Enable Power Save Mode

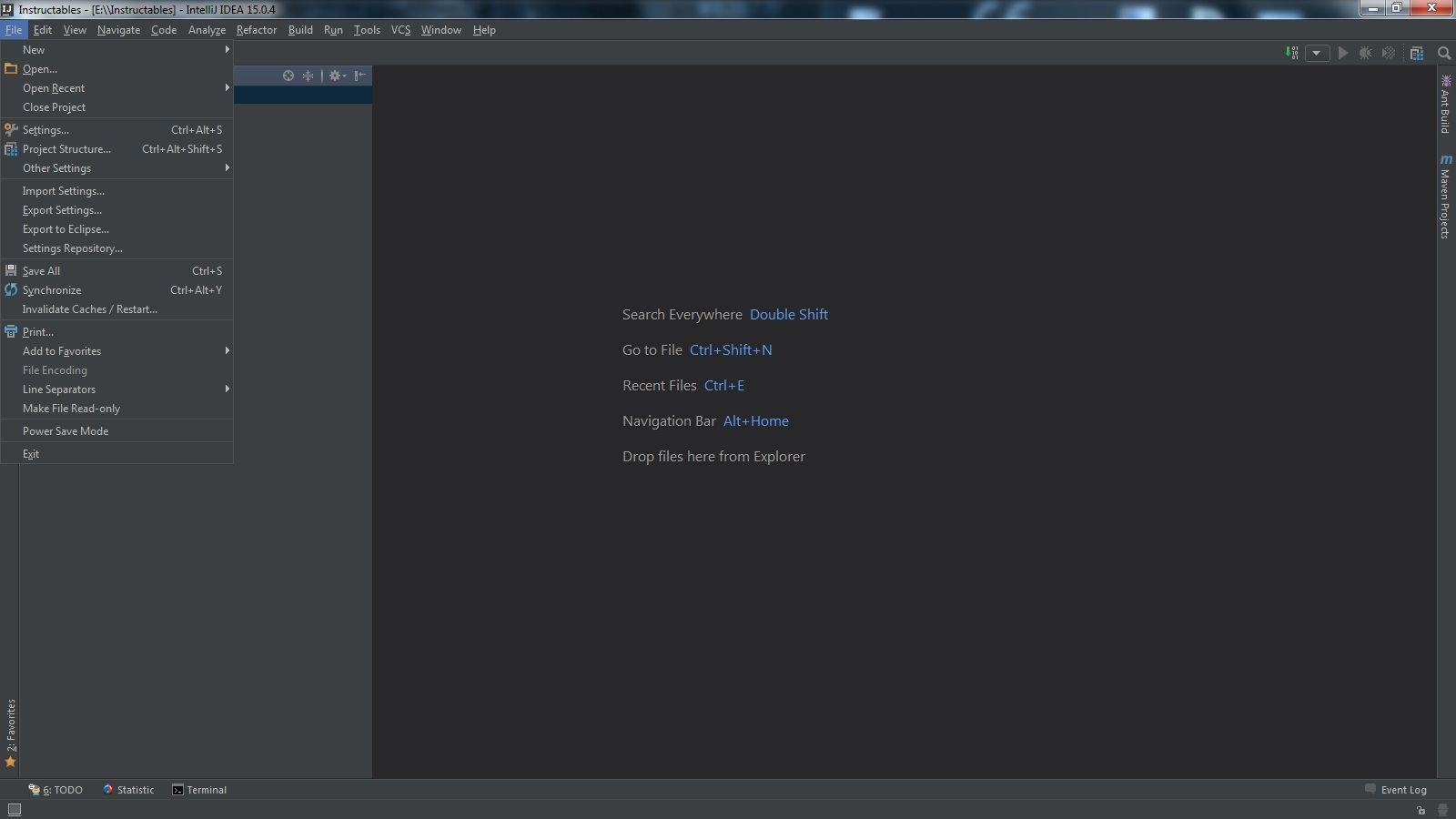pos(65,430)
